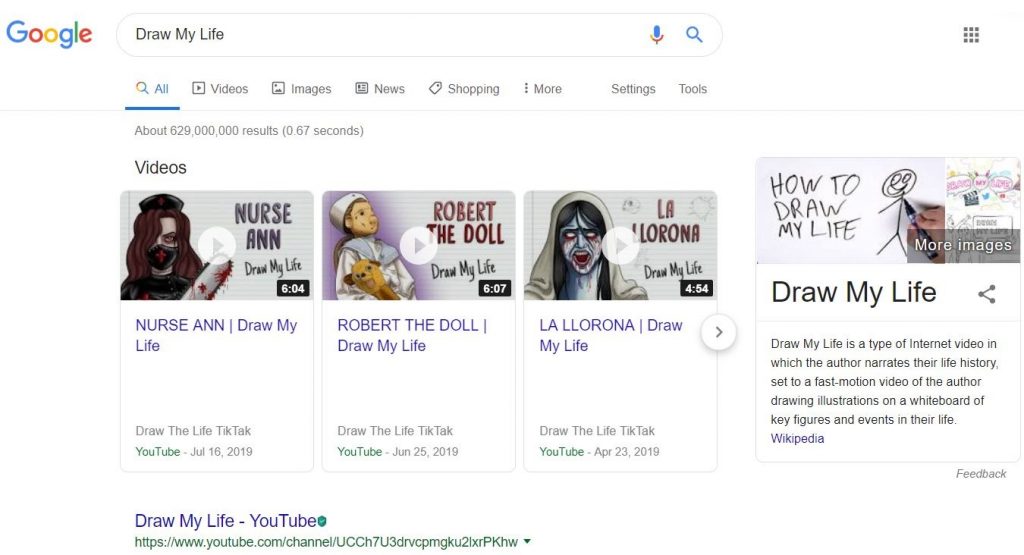Click the 6:07 duration badge on ROBERT THE DOLL
The width and height of the screenshot is (1024, 555).
click(x=494, y=288)
